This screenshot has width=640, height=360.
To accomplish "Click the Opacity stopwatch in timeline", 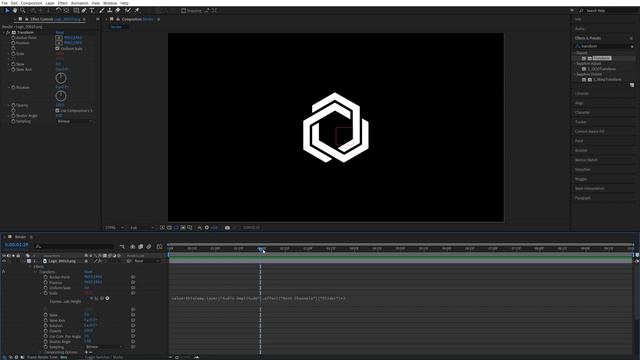I will [x=46, y=331].
